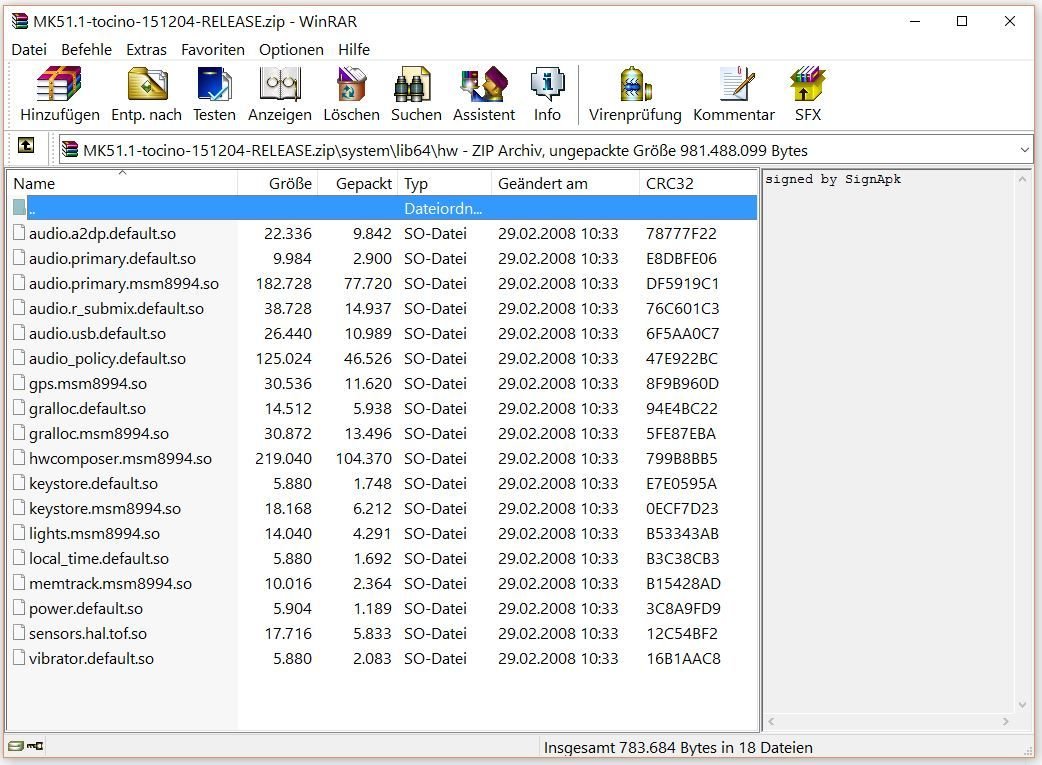This screenshot has height=765, width=1042.
Task: Click file icon of vibrator.default.so
Action: point(19,658)
